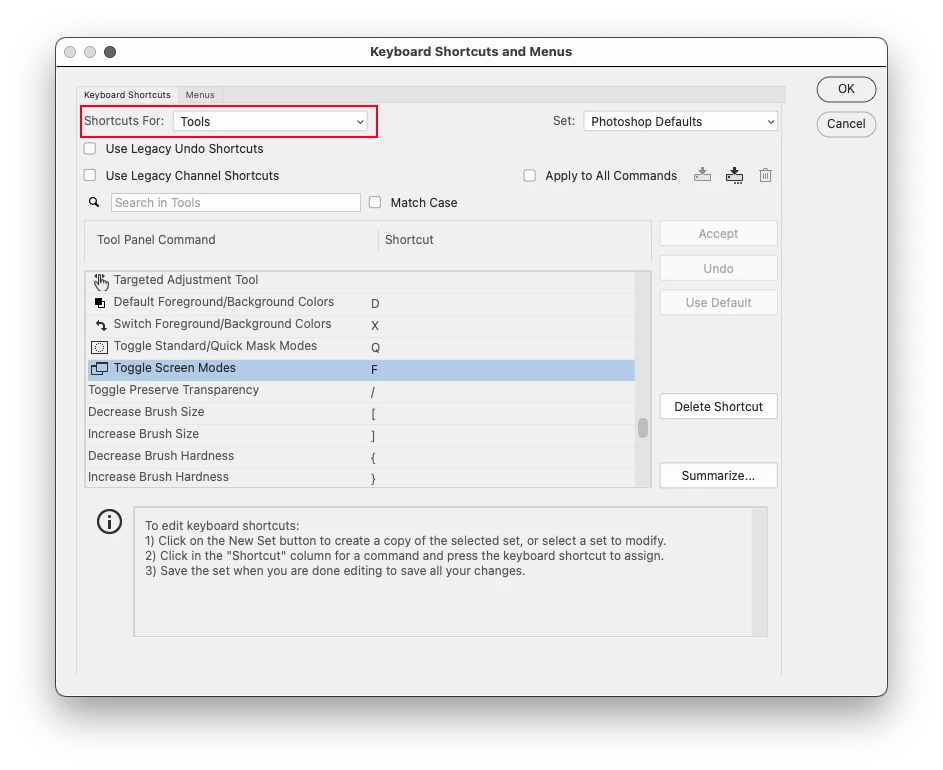Viewport: 943px width, 770px height.
Task: Select the Increase Brush Hardness row
Action: tap(361, 477)
